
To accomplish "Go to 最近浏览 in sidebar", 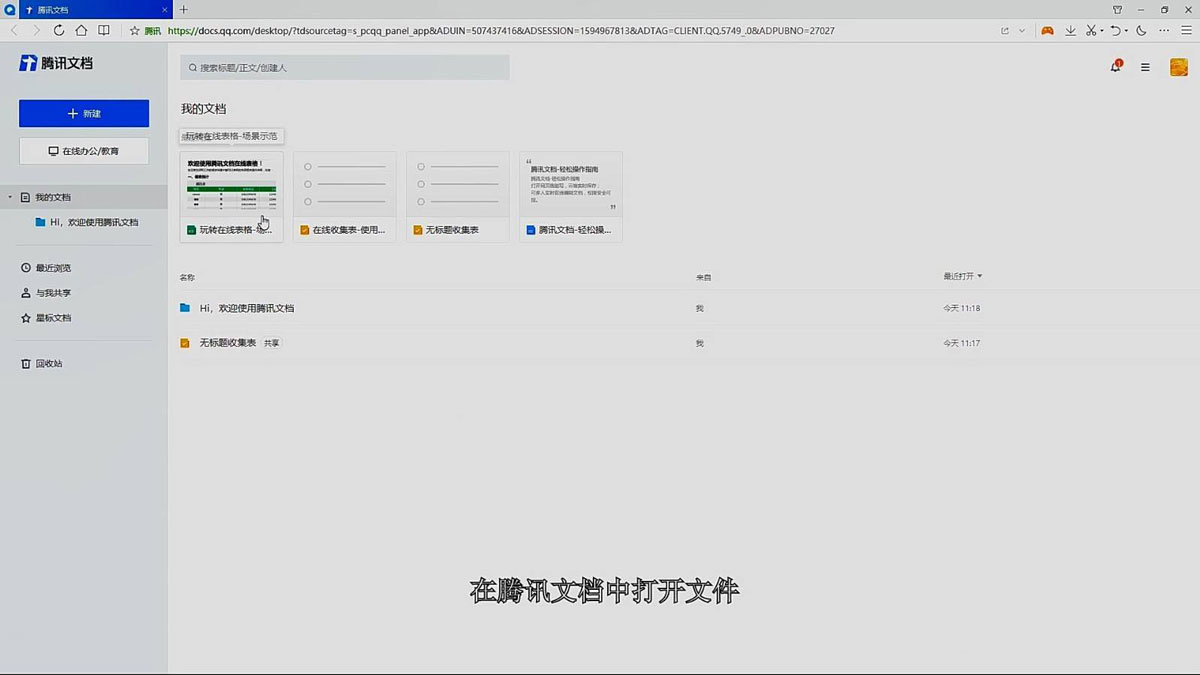I will (53, 268).
